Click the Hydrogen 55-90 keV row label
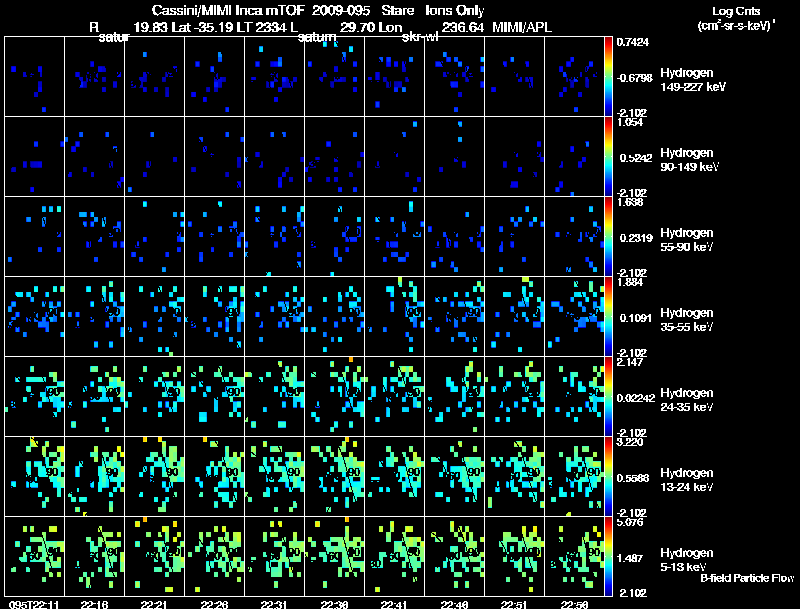This screenshot has height=609, width=800. click(686, 240)
